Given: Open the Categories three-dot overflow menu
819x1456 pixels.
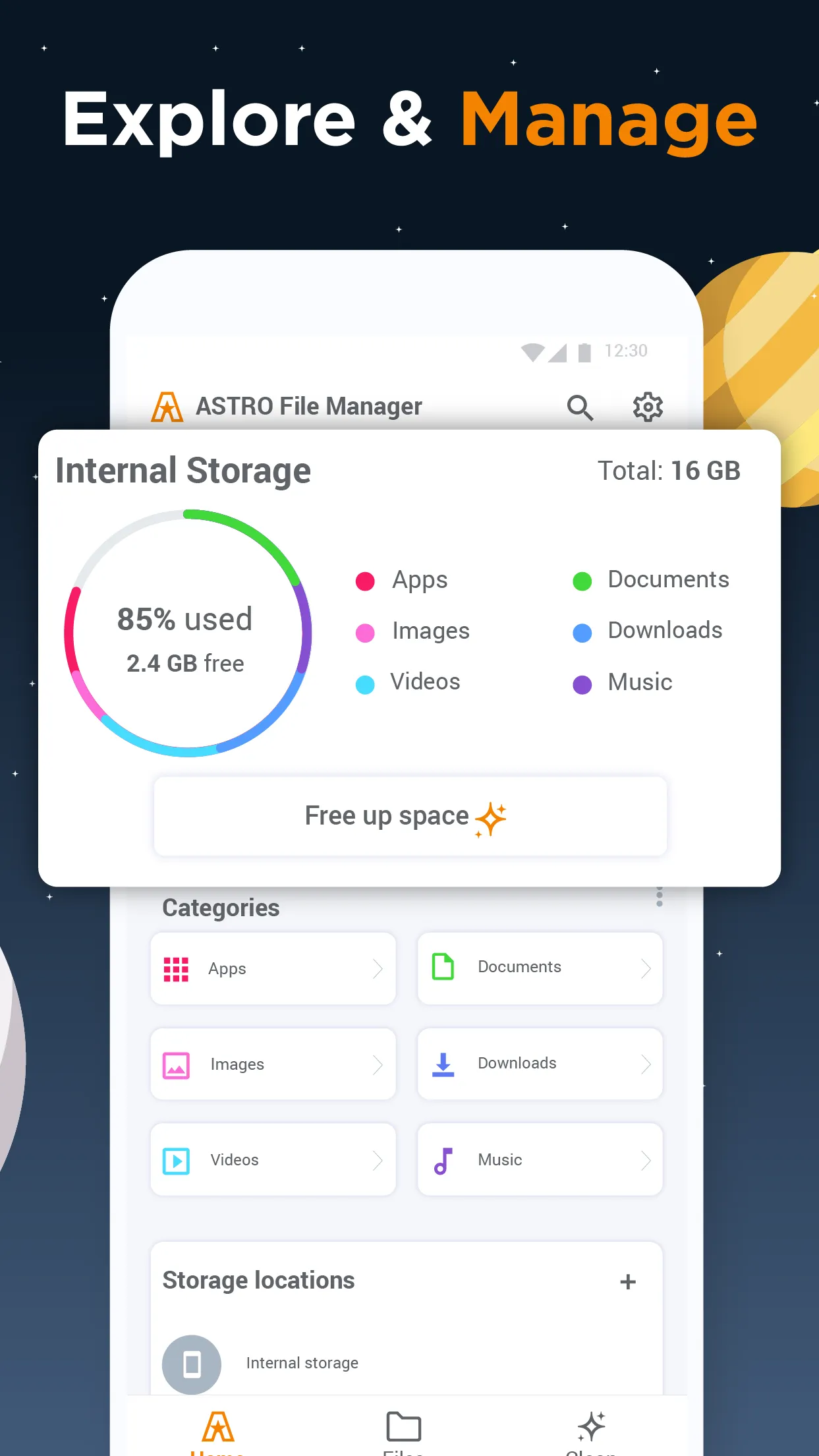Looking at the screenshot, I should (659, 898).
